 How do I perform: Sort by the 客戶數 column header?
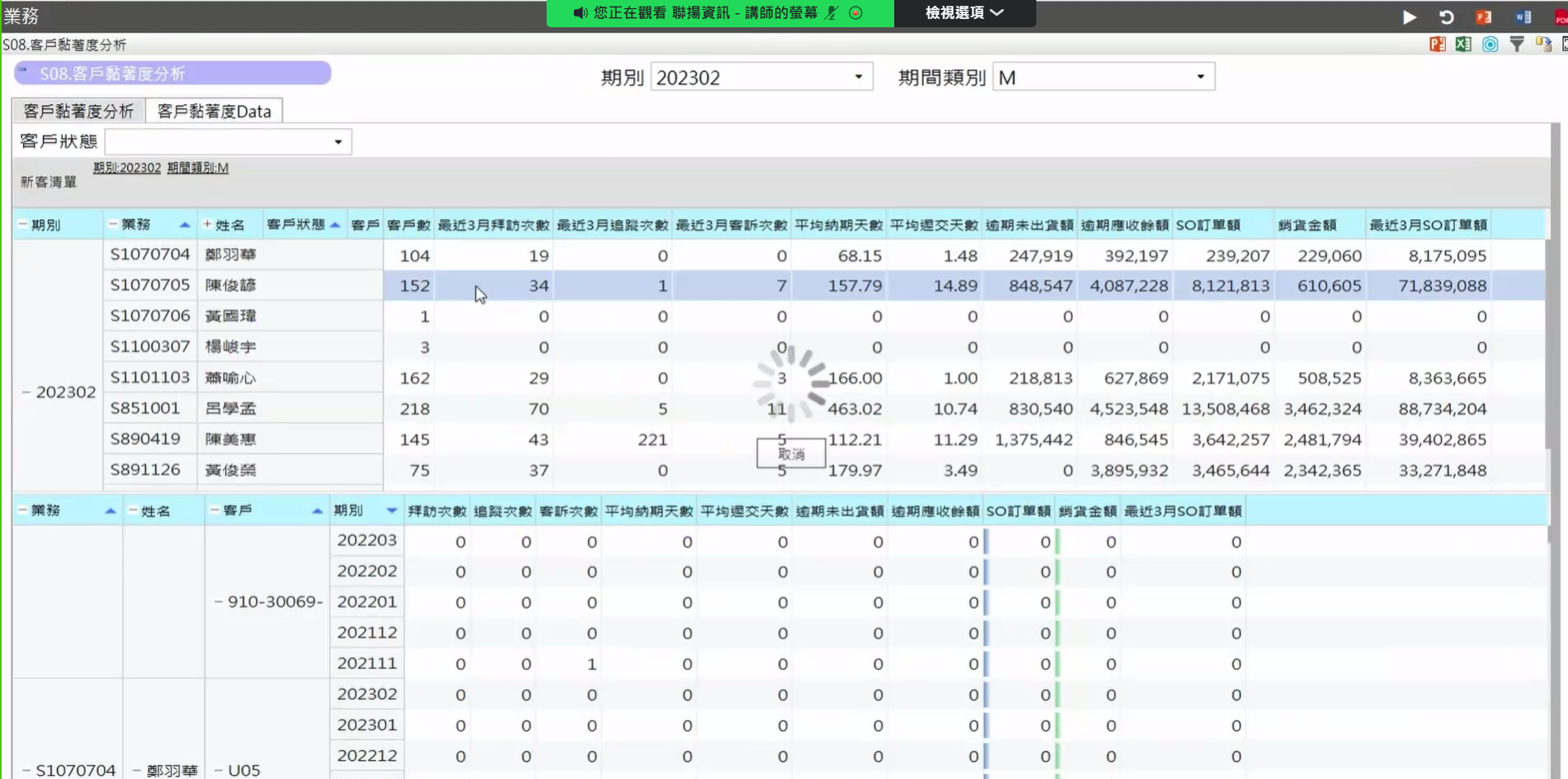tap(409, 225)
